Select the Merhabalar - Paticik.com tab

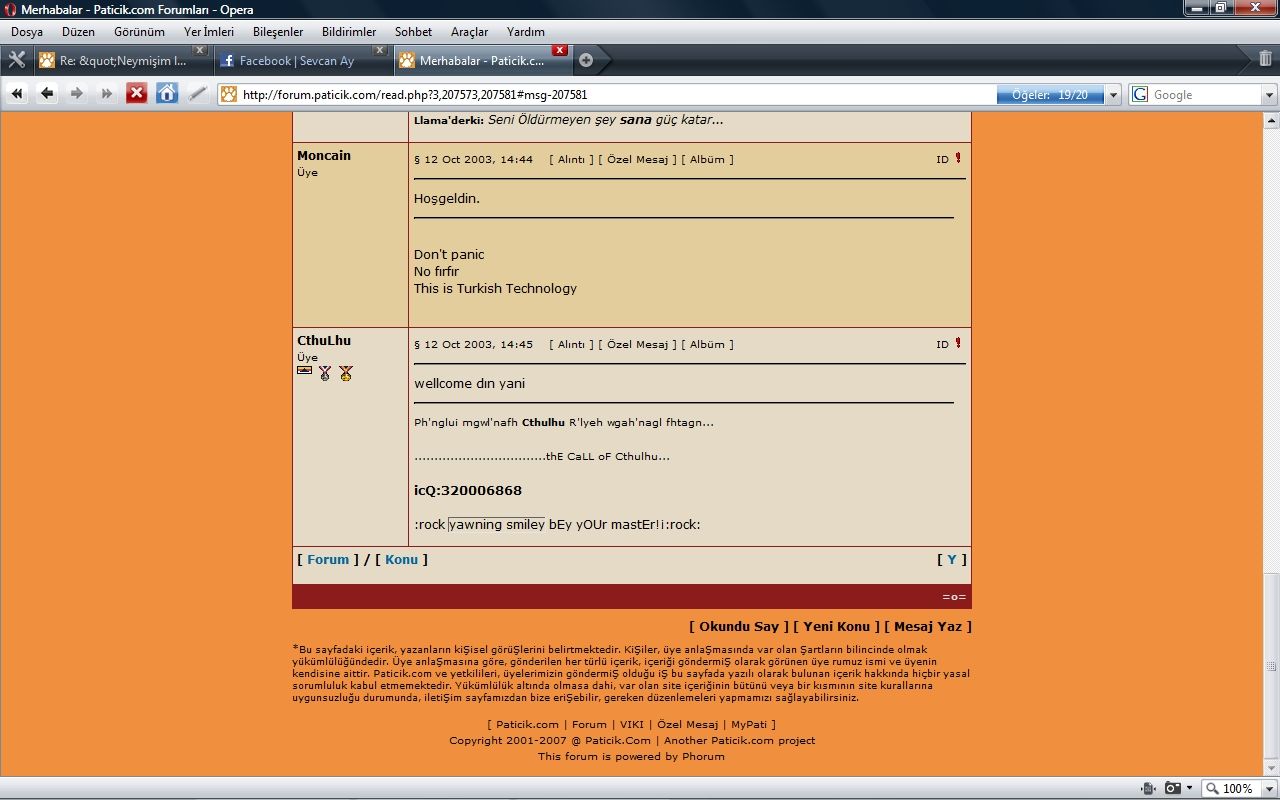(483, 60)
